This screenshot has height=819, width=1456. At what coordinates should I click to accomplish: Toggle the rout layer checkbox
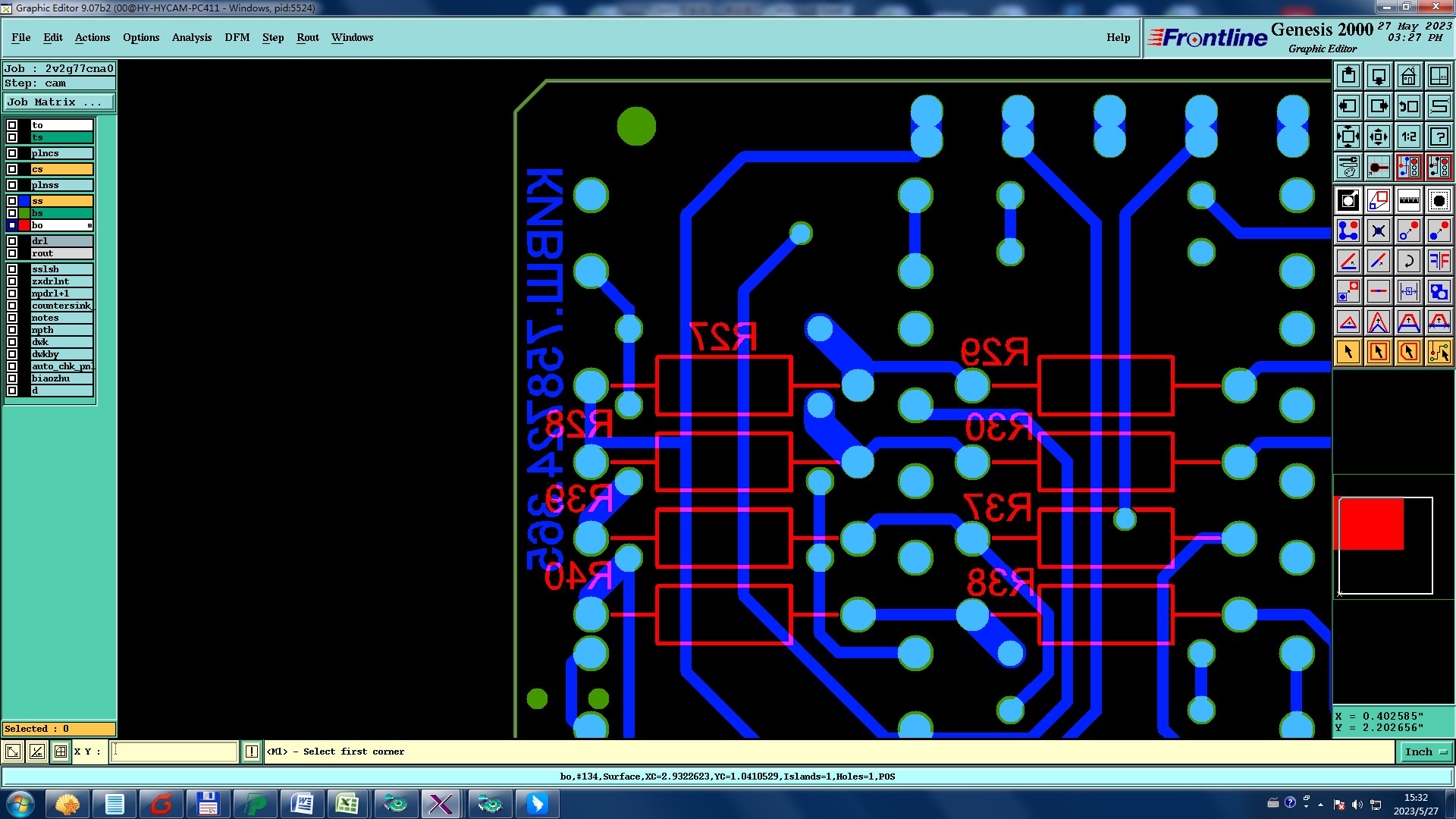point(12,253)
